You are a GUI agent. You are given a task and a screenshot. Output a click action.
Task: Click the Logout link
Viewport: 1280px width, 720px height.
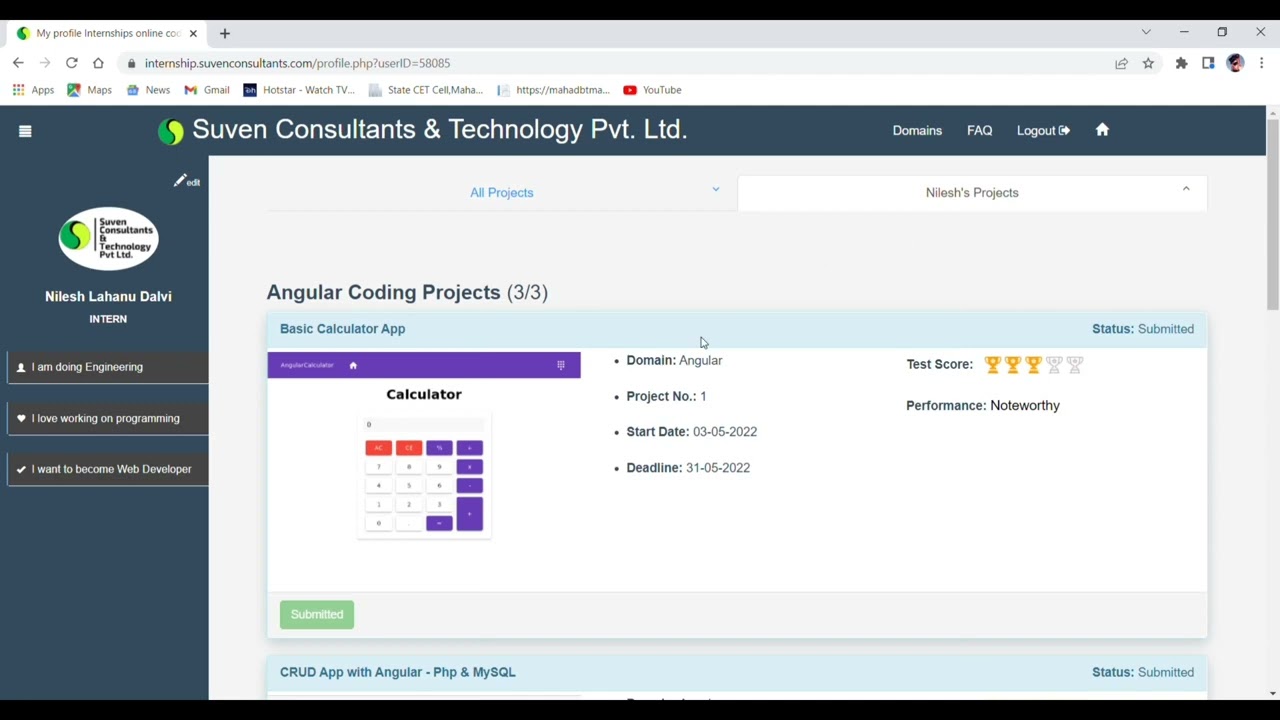click(x=1043, y=130)
